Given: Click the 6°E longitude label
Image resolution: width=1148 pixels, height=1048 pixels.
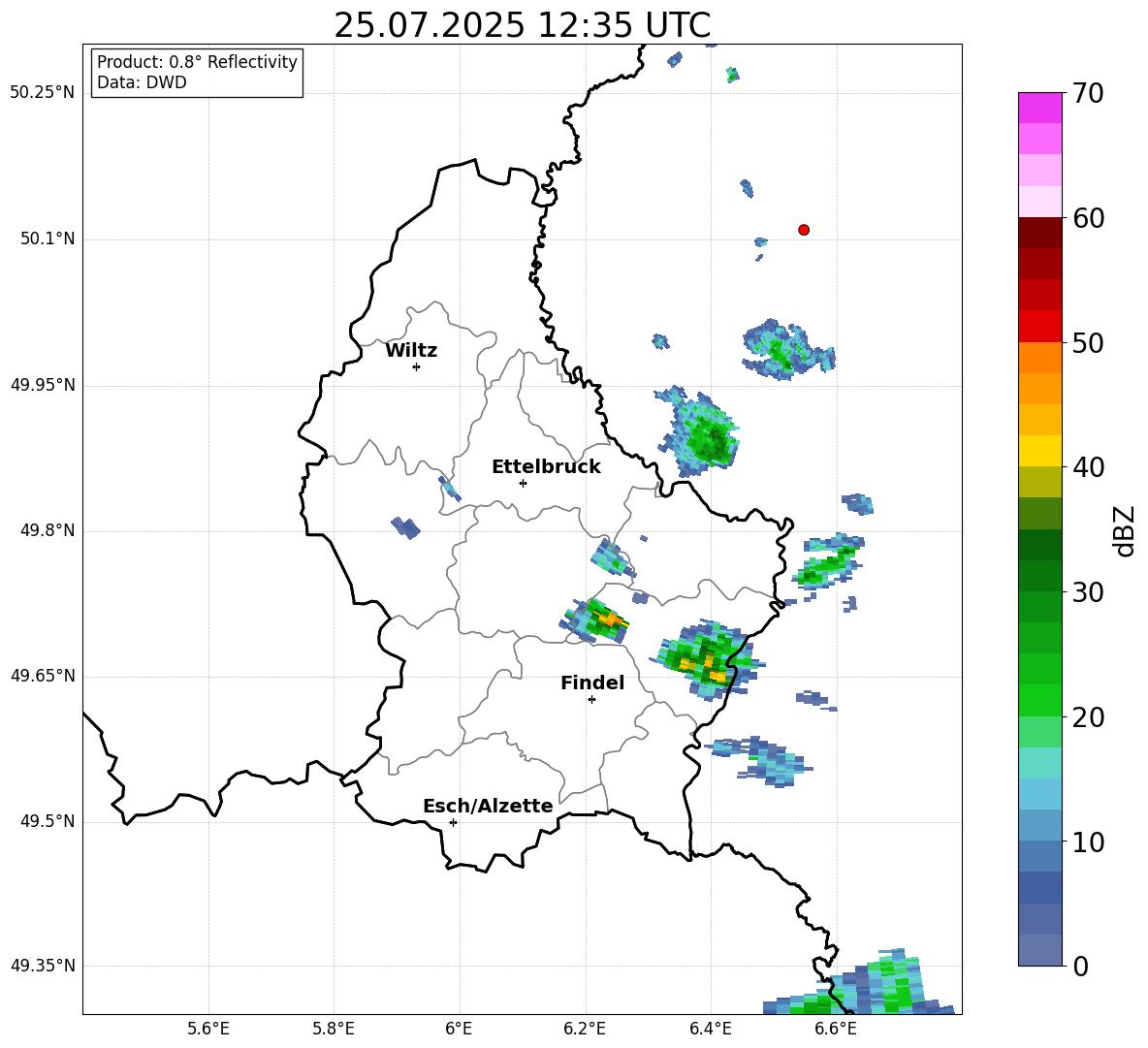Looking at the screenshot, I should tap(459, 1029).
